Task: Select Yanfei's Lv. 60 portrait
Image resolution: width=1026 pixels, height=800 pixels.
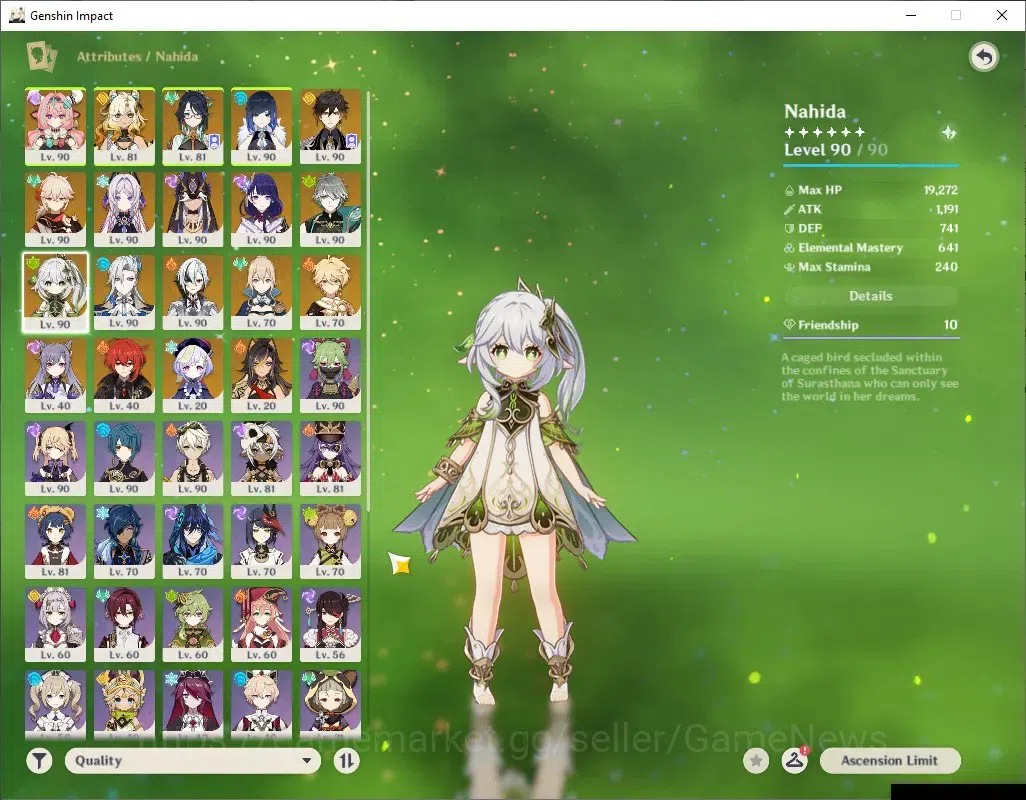Action: pos(262,625)
